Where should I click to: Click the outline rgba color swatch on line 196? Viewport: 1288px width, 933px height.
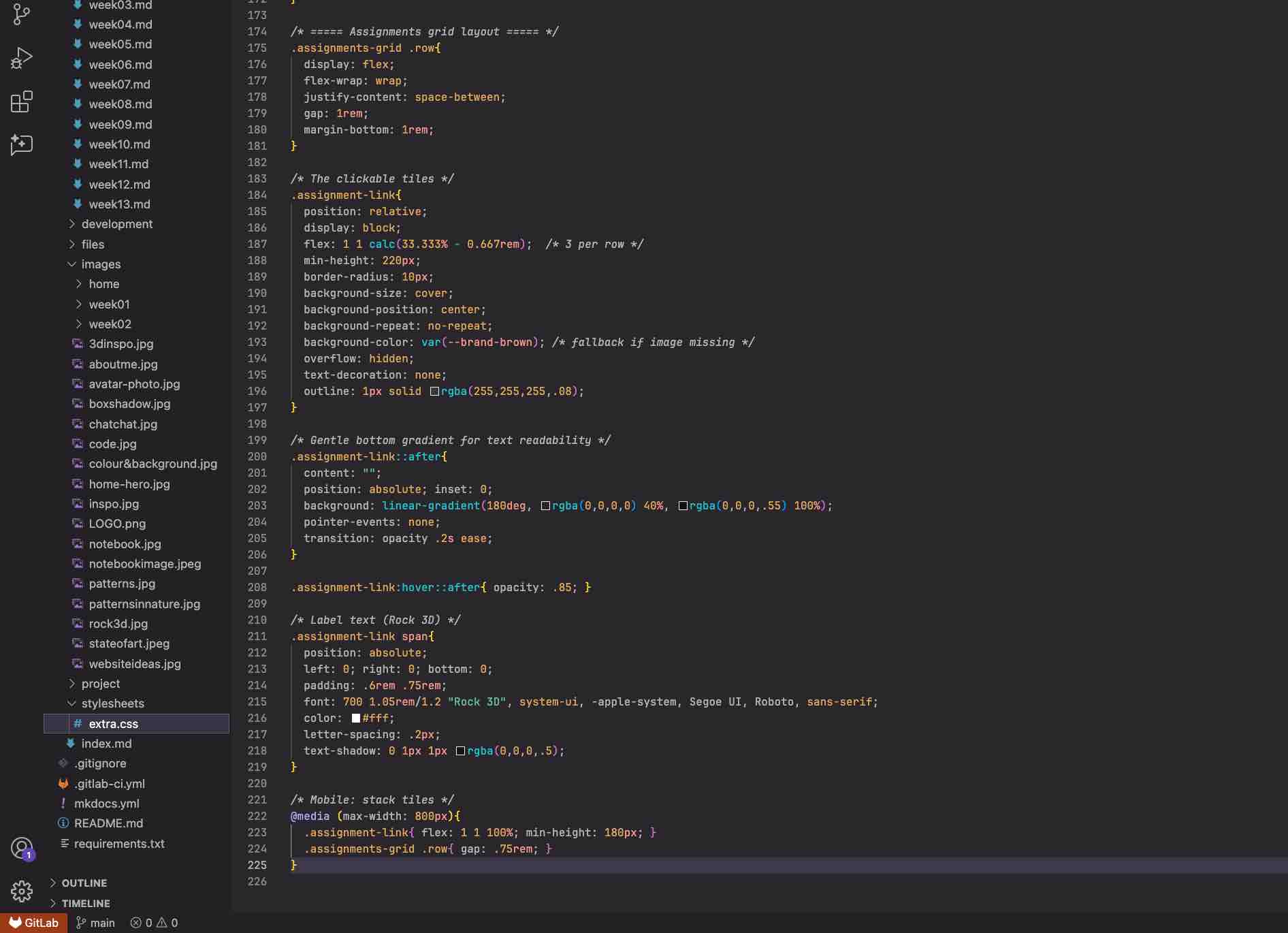(x=434, y=392)
